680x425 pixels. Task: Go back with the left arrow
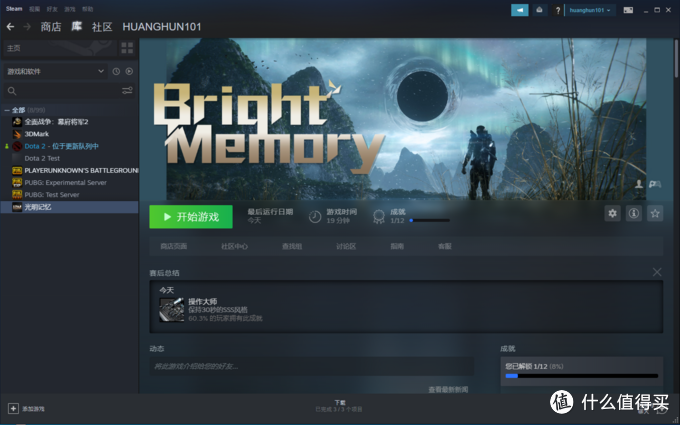[x=10, y=27]
